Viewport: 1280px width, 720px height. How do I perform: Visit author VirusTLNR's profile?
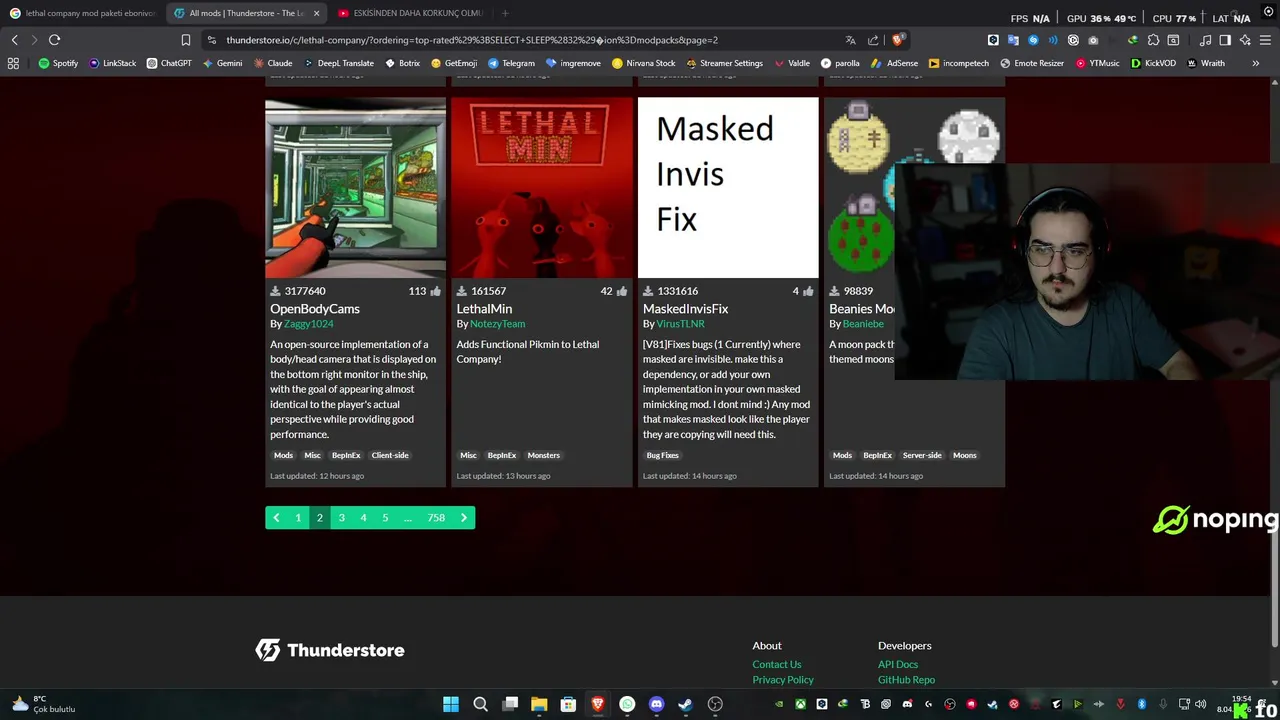tap(681, 324)
